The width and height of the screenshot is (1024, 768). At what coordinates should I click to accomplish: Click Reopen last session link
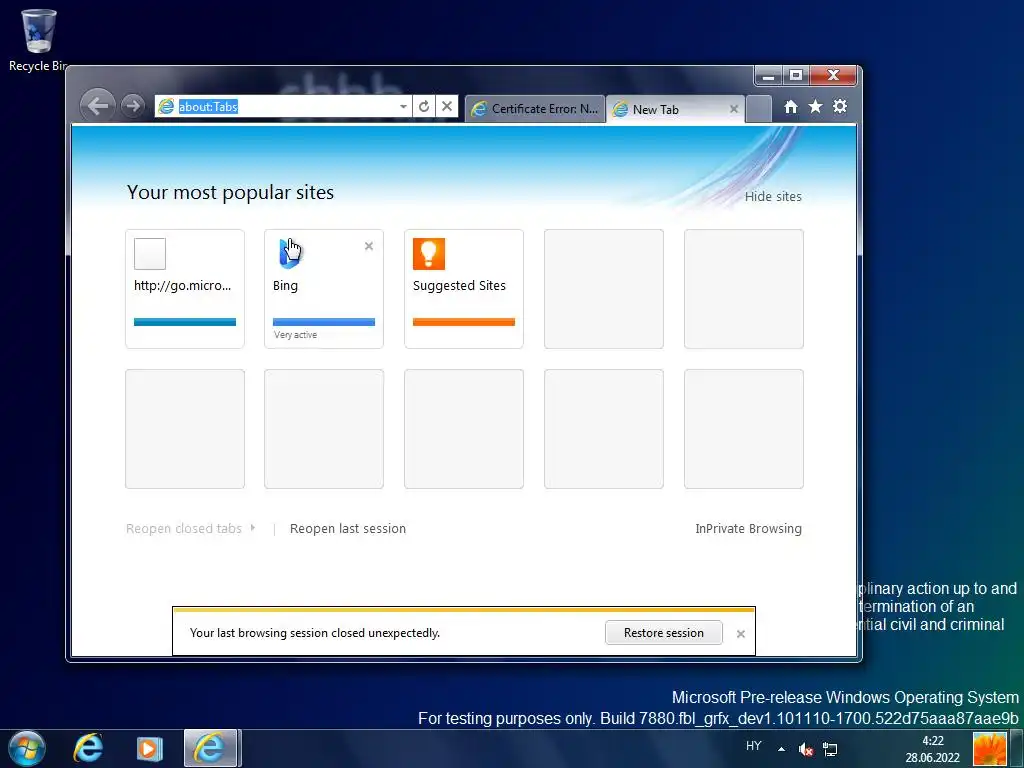348,528
